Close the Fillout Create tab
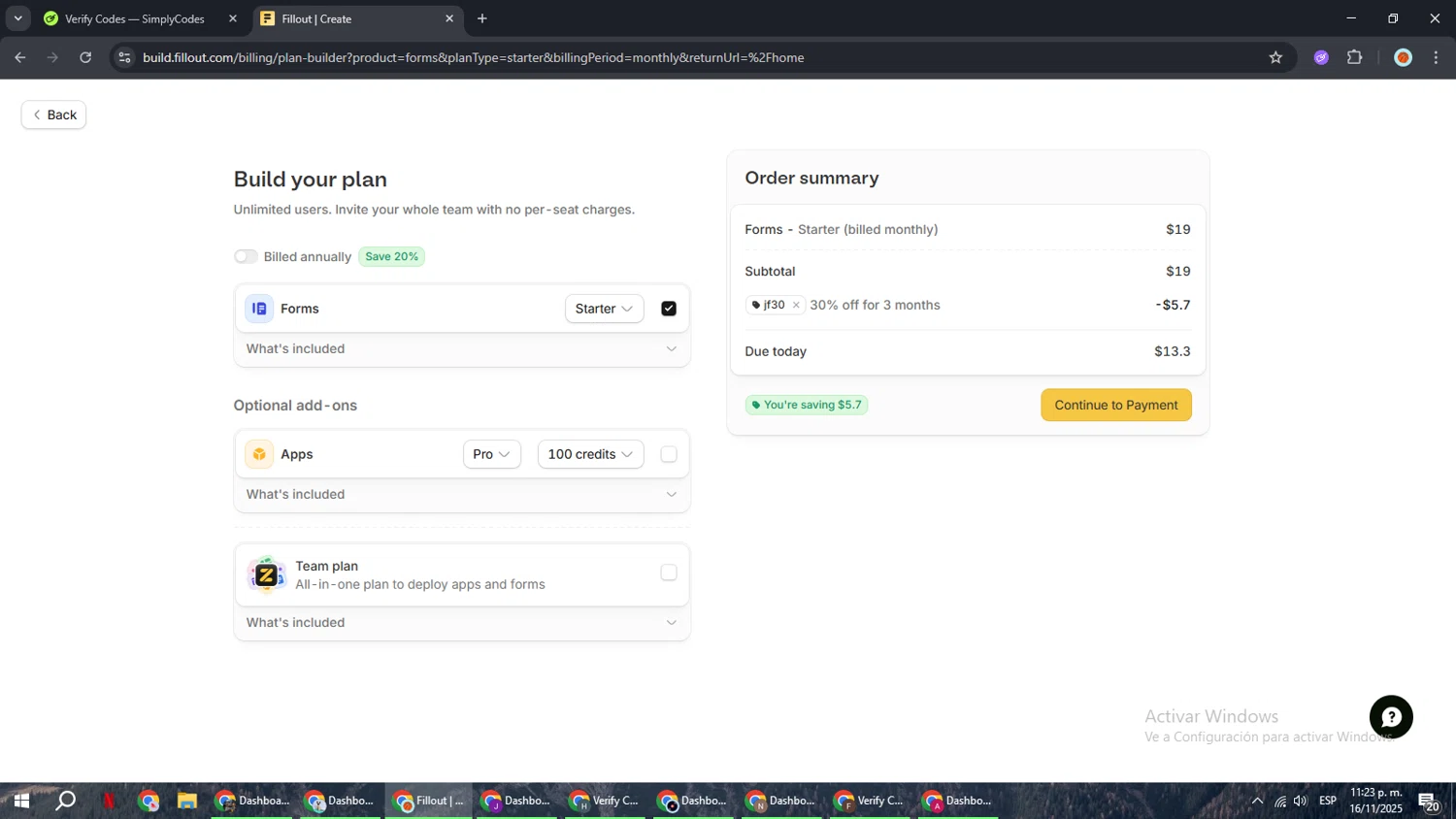 pyautogui.click(x=449, y=18)
